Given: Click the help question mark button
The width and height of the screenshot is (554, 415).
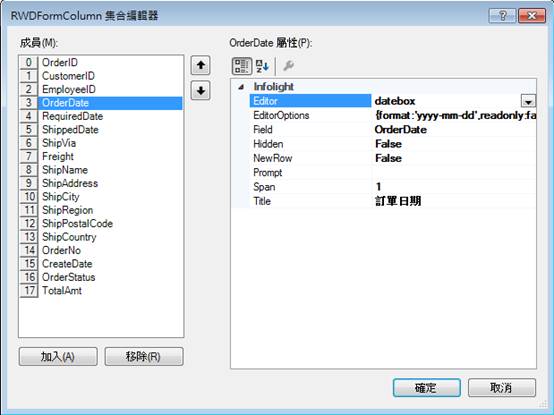Looking at the screenshot, I should click(x=502, y=16).
